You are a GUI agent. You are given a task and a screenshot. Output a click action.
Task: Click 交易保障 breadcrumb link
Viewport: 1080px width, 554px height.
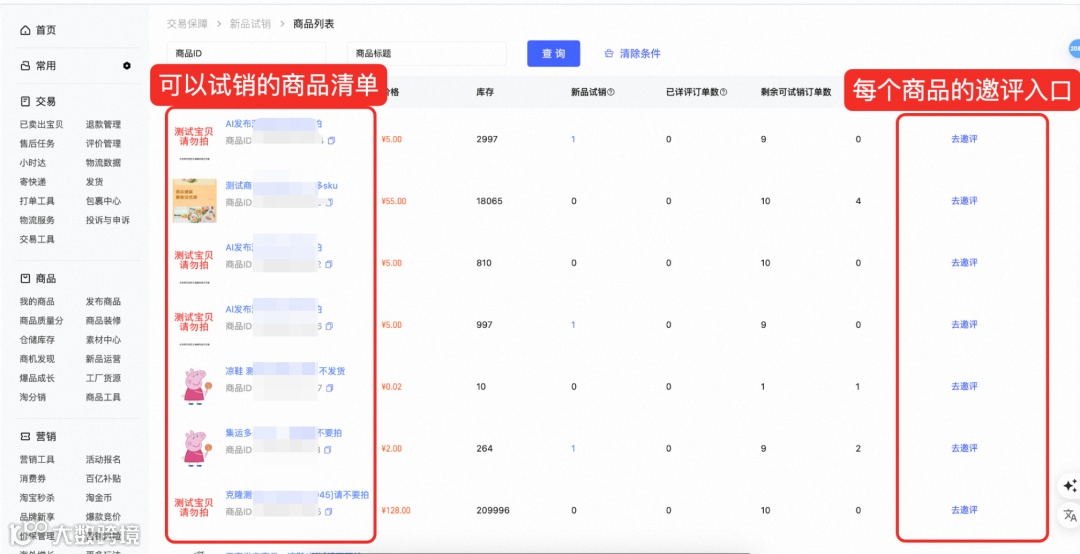pos(187,23)
